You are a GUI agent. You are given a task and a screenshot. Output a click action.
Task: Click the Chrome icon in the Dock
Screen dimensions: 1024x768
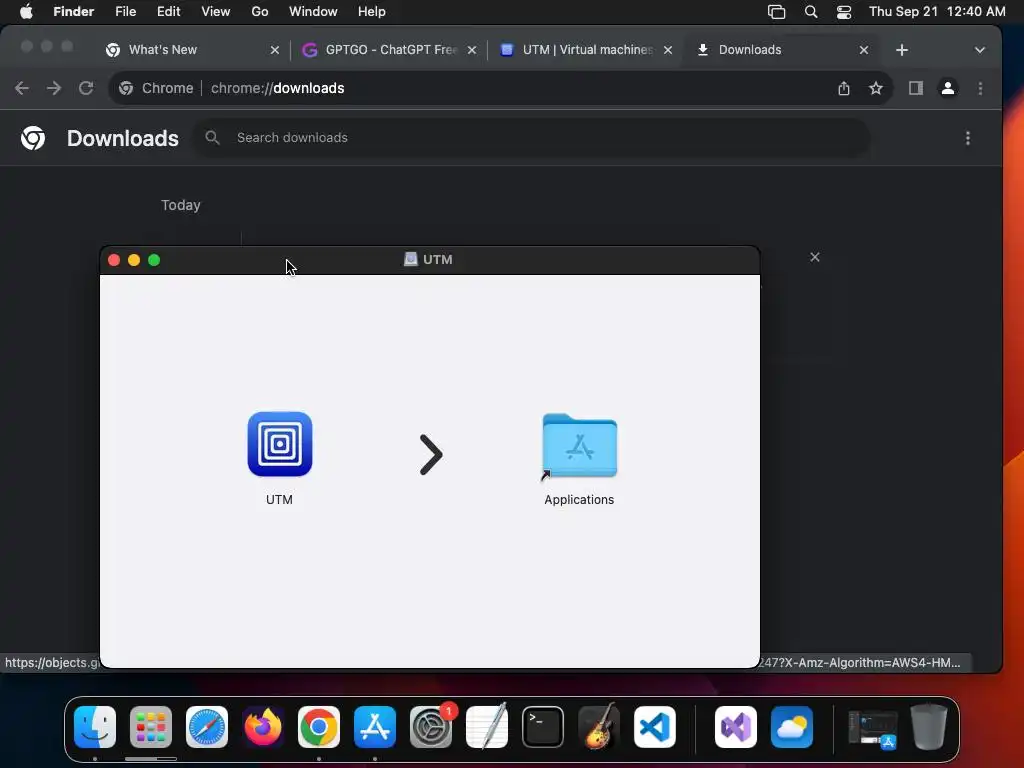[x=319, y=727]
